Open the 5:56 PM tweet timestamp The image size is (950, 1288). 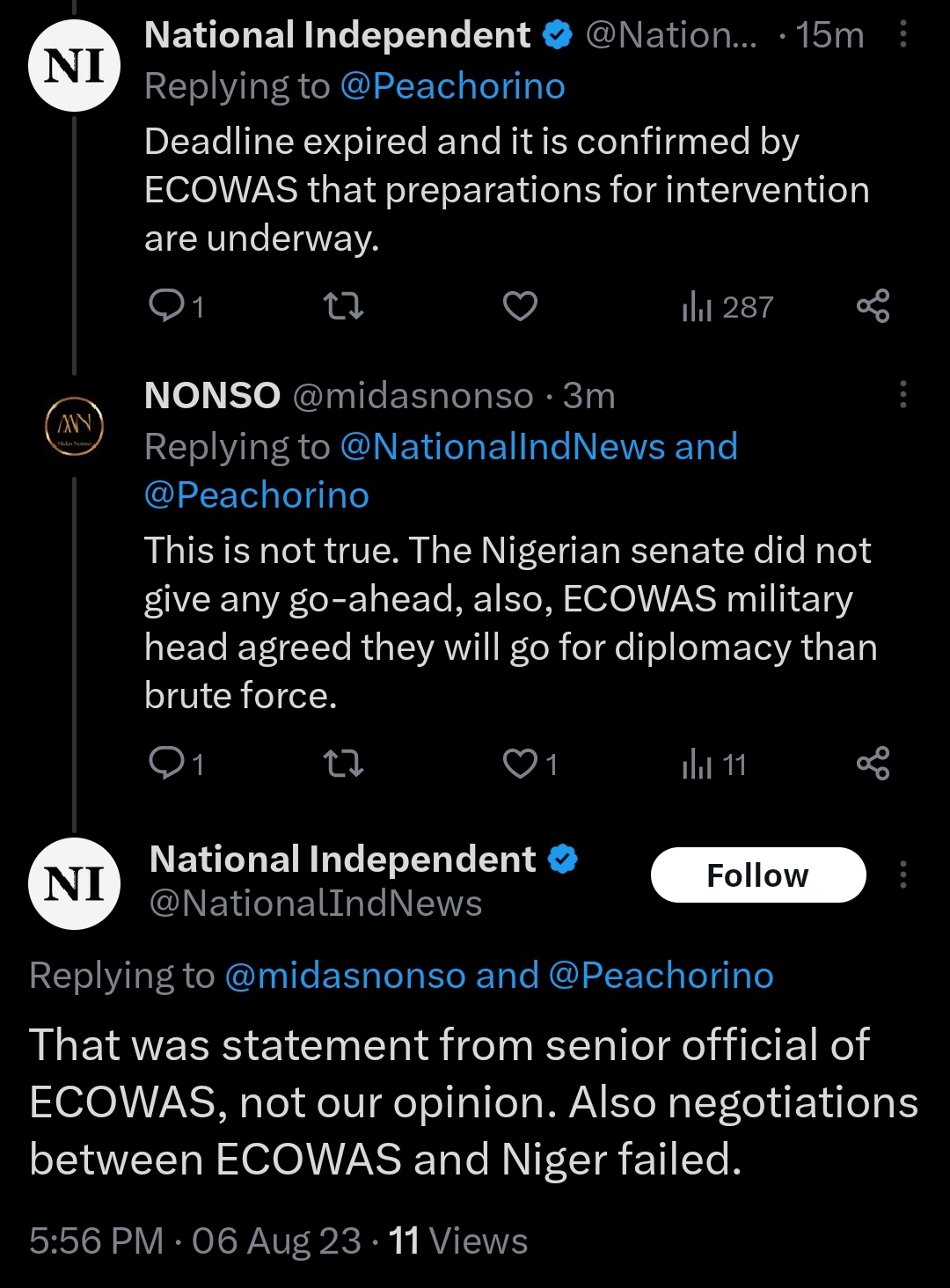[96, 1241]
